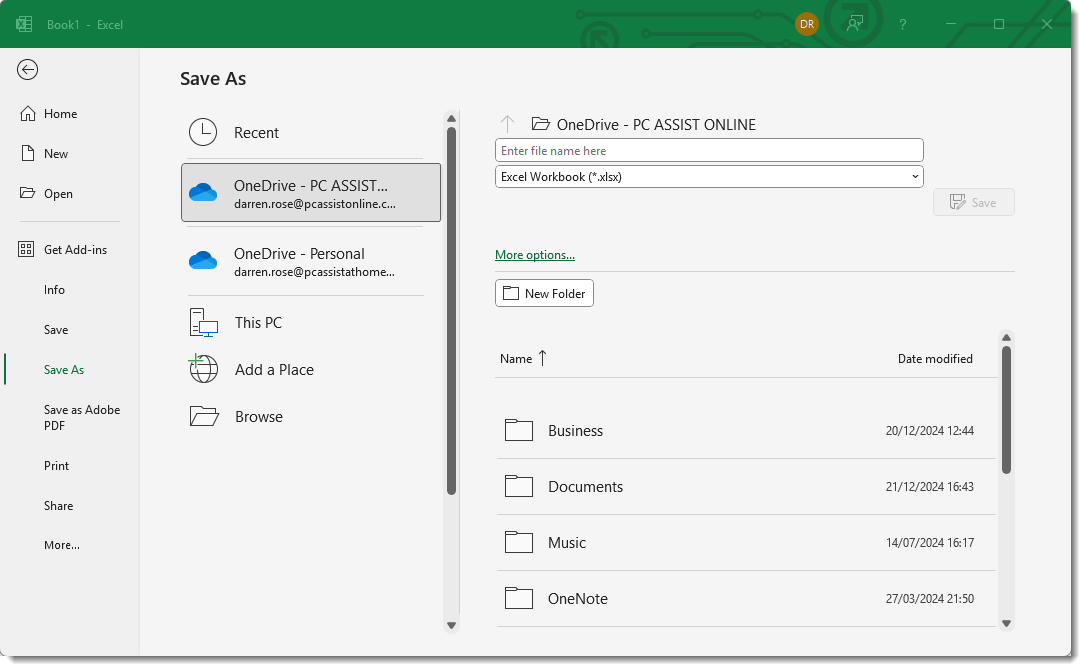Expand More... in the sidebar

click(61, 545)
